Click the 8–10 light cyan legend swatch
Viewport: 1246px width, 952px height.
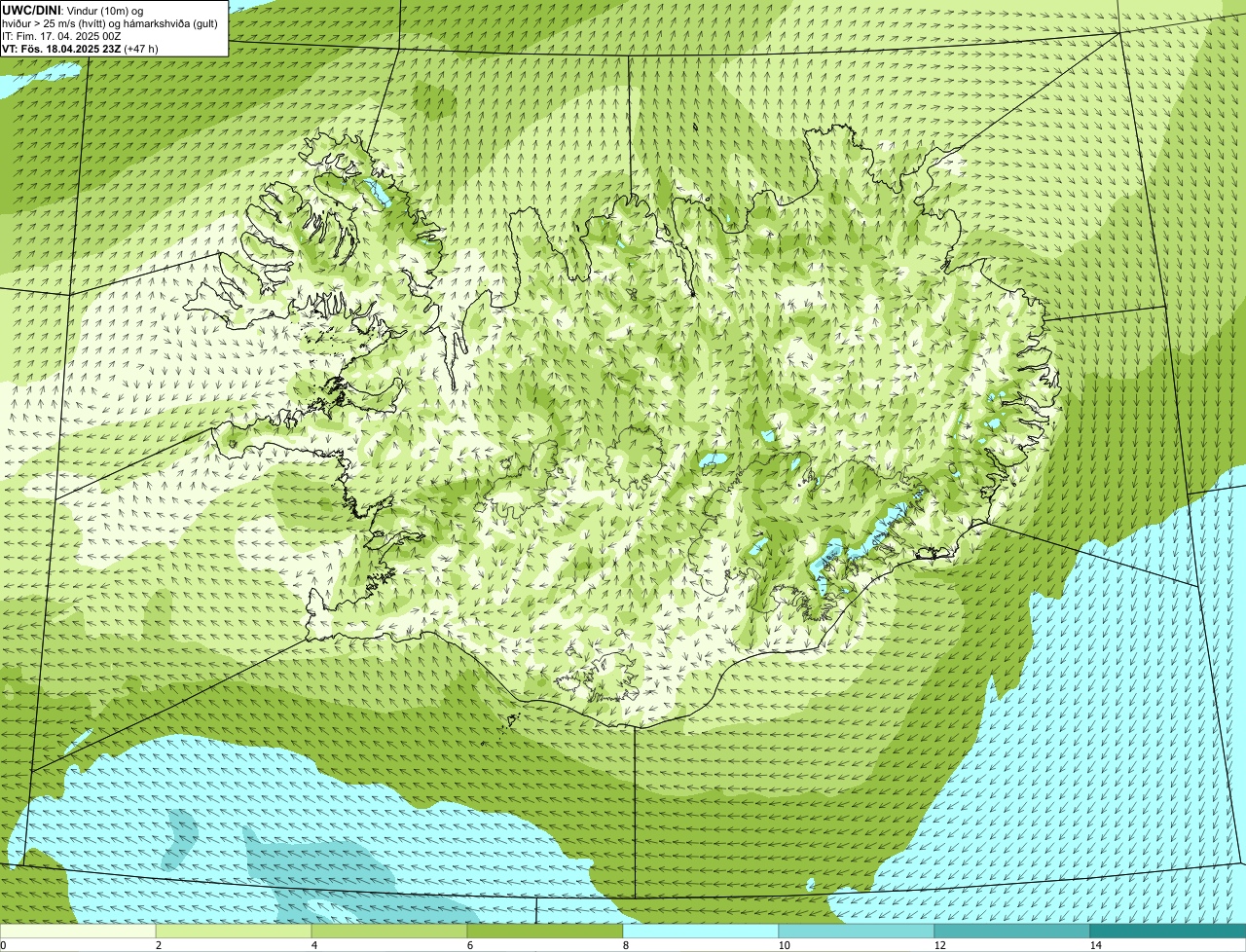(701, 931)
